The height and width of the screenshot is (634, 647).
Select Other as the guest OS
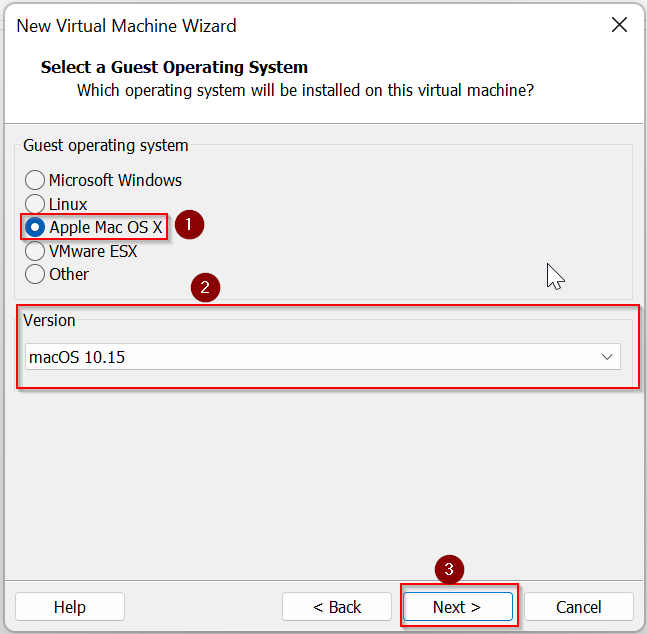click(36, 274)
